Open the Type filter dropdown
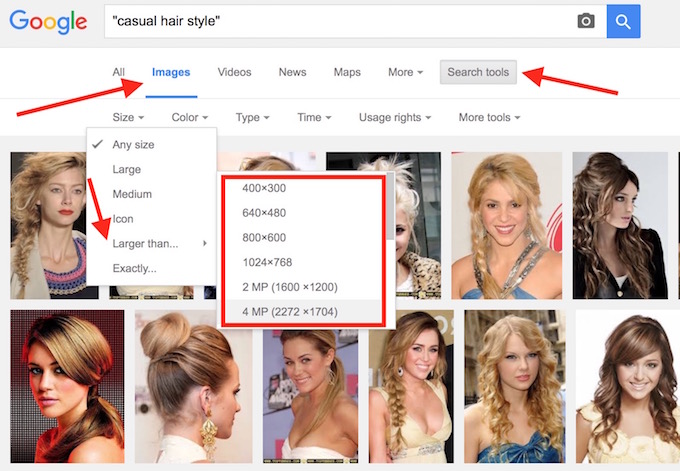 pyautogui.click(x=253, y=118)
